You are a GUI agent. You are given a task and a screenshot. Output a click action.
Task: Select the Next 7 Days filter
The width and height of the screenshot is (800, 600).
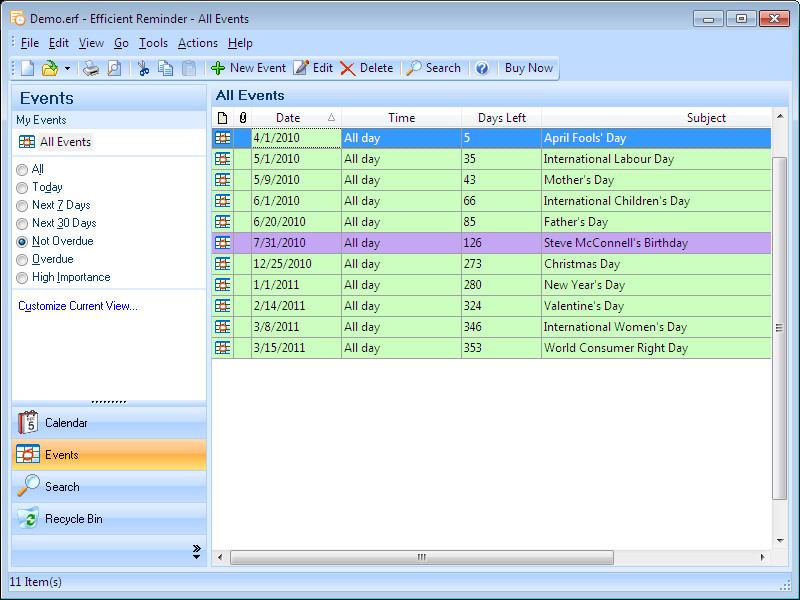tap(22, 206)
